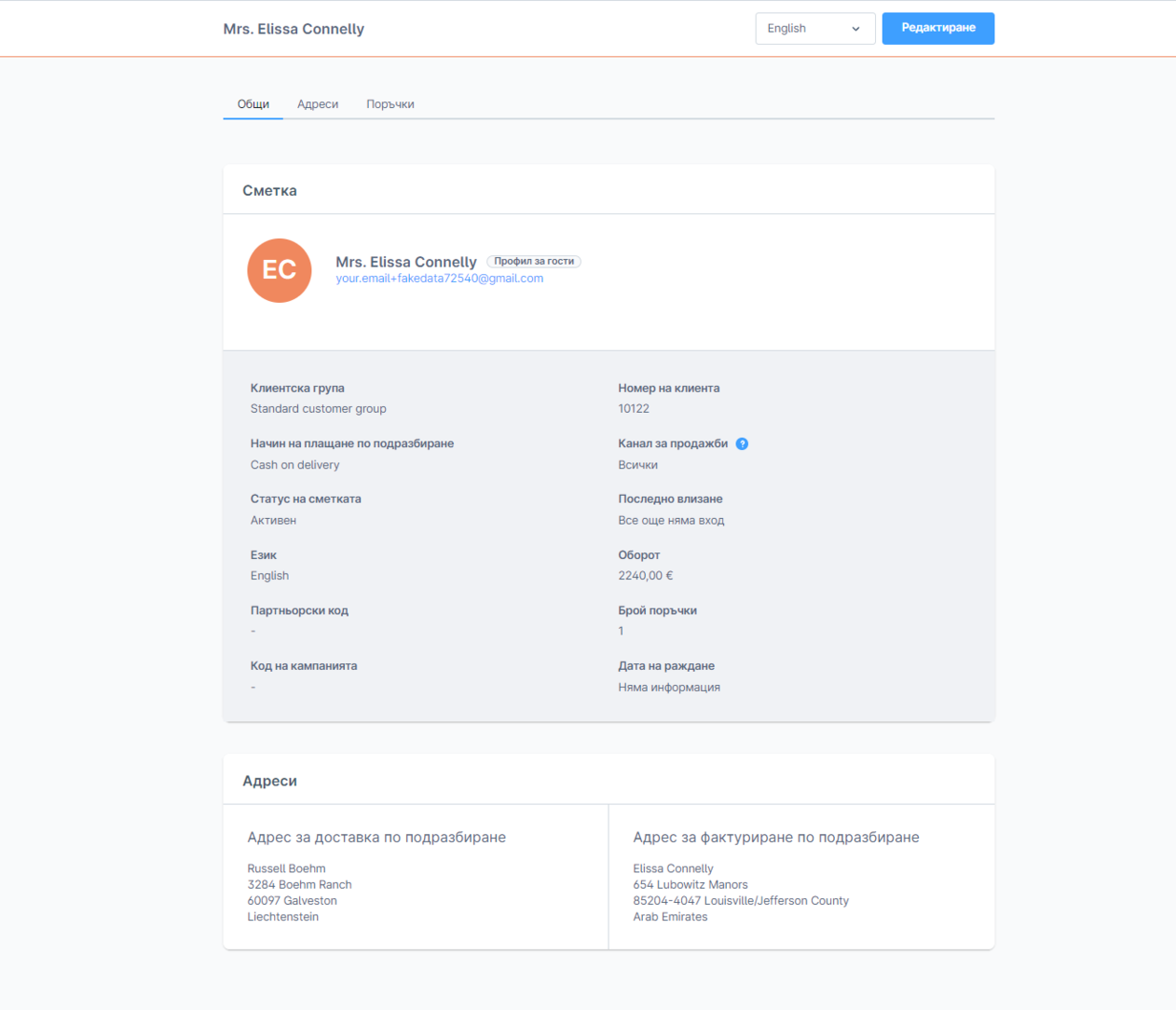Click the turnover value 2240,00 €
Viewport: 1176px width, 1010px height.
645,576
